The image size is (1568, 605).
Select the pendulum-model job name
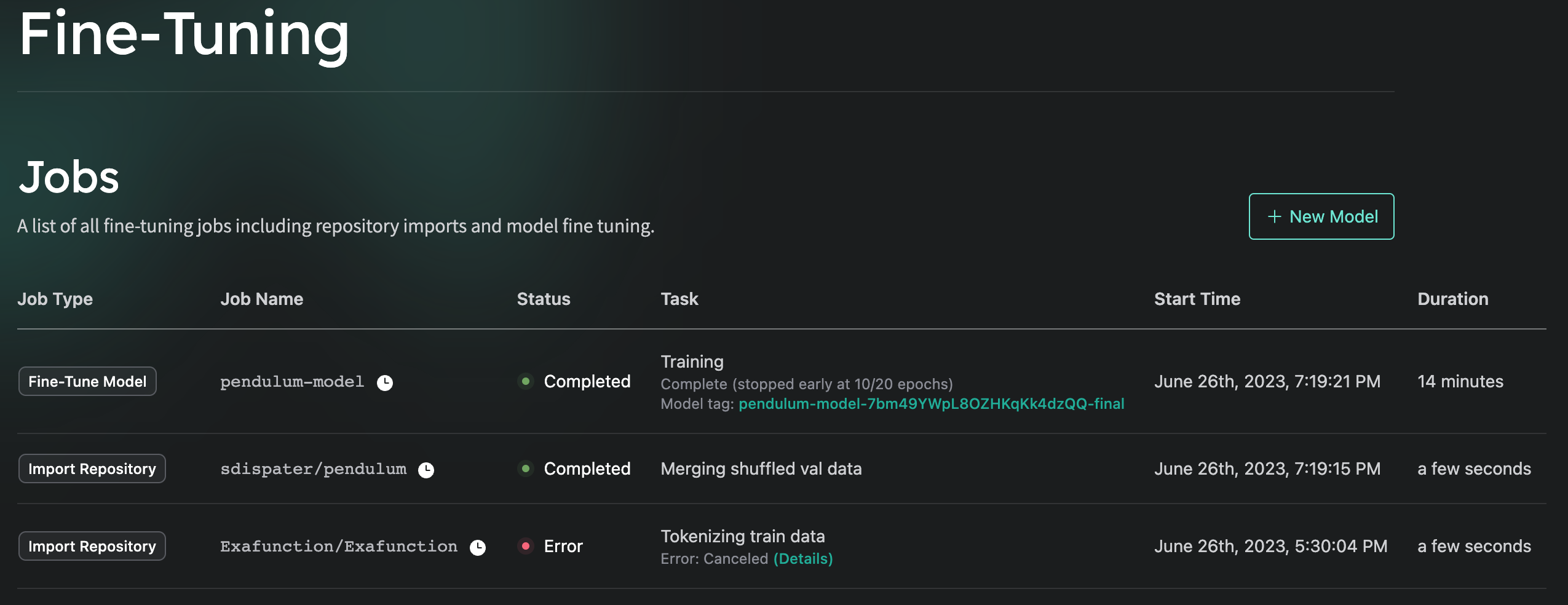point(292,382)
